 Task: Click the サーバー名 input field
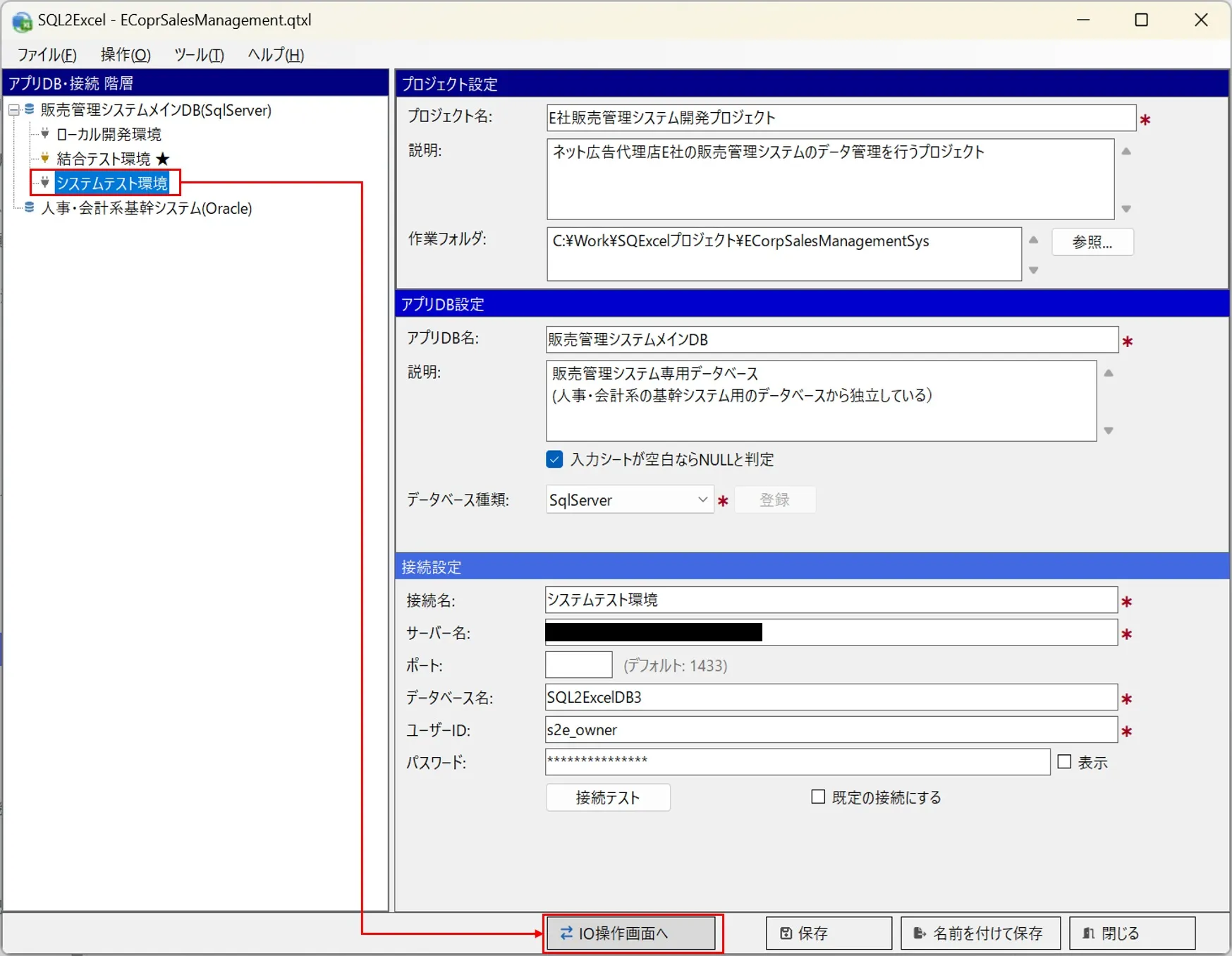pos(831,632)
